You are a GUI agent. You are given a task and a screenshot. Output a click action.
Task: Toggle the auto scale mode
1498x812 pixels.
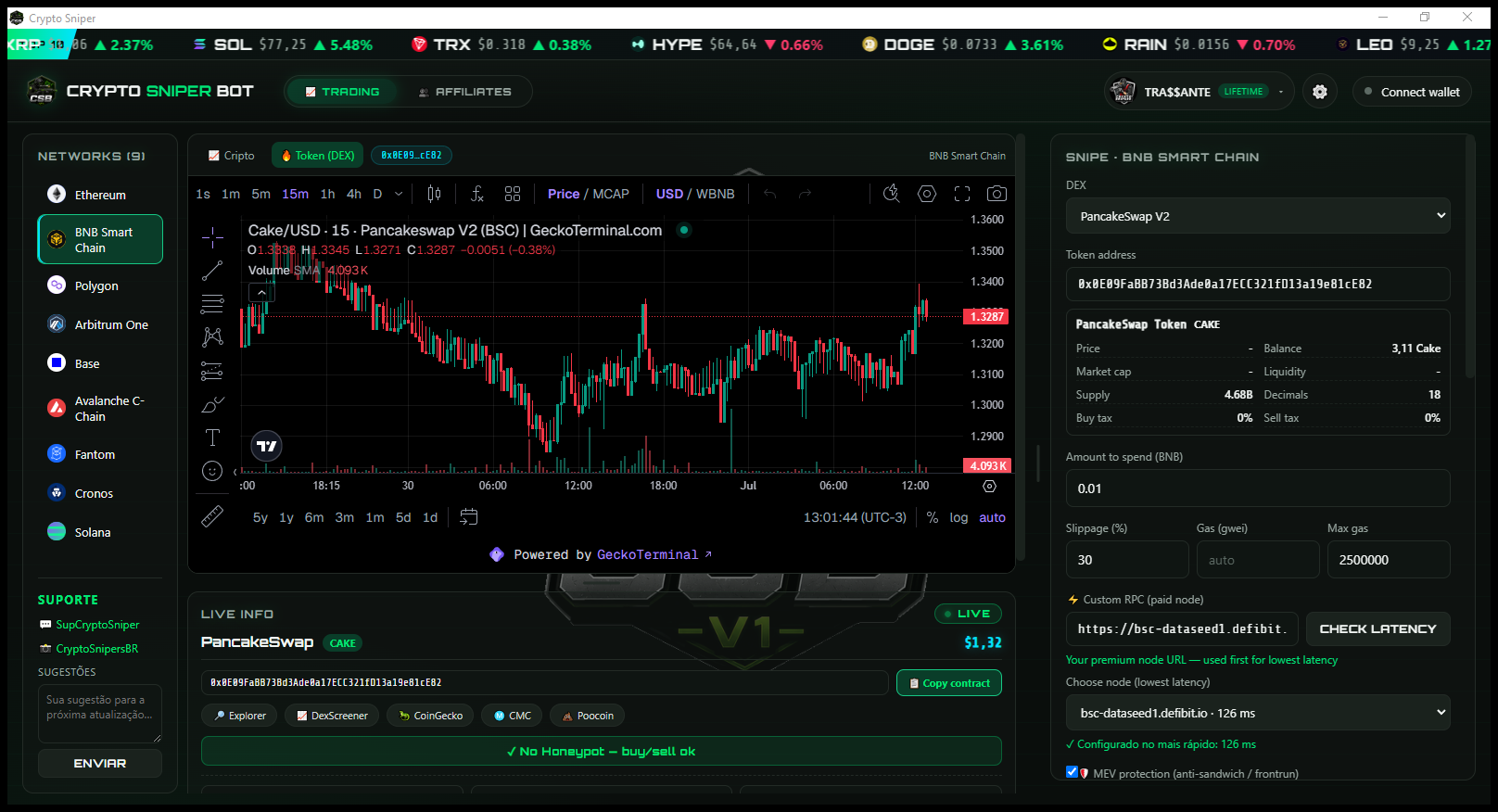(992, 517)
